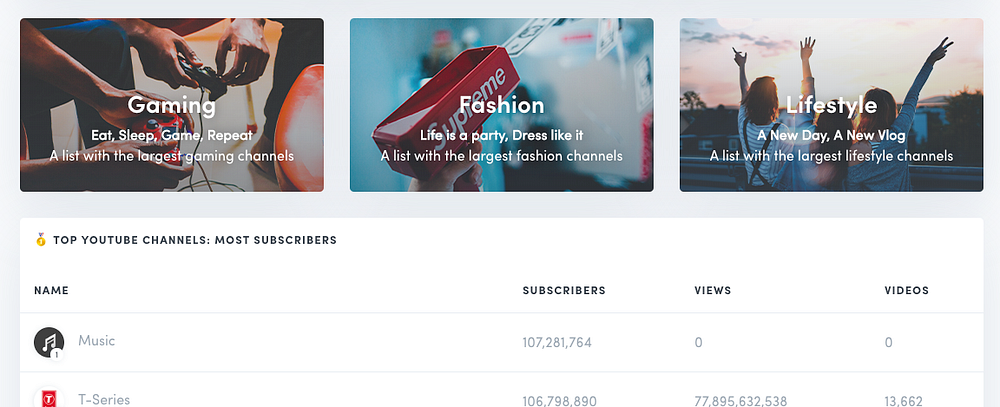This screenshot has width=1000, height=407.
Task: Click the NAME column header
Action: click(x=51, y=291)
